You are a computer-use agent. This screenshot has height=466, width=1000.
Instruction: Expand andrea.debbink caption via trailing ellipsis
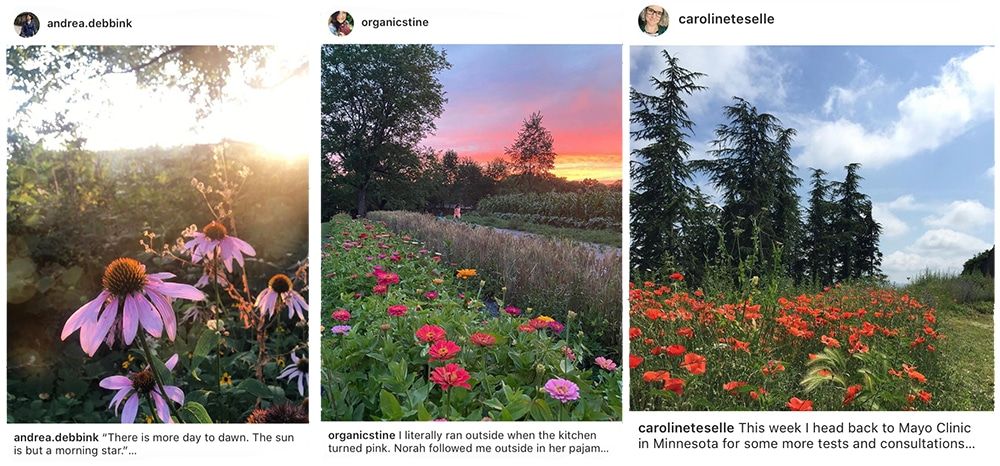pyautogui.click(x=133, y=451)
